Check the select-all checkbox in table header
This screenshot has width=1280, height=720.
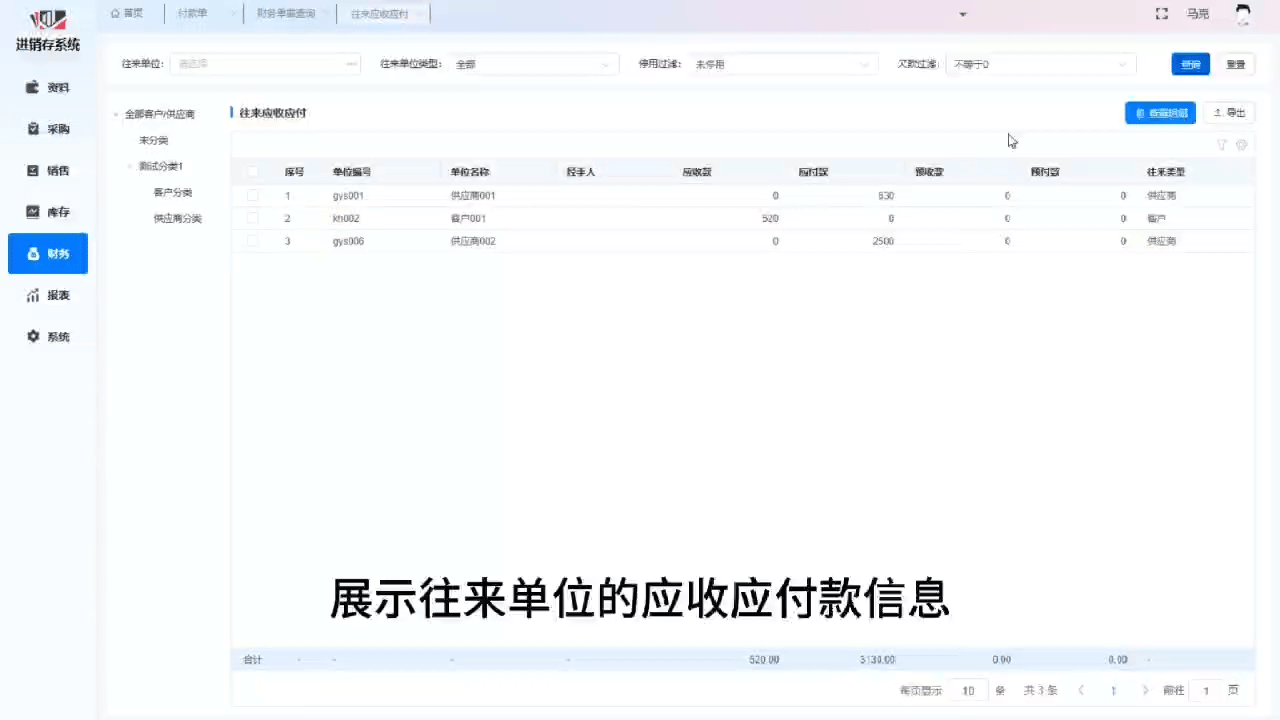pos(253,172)
